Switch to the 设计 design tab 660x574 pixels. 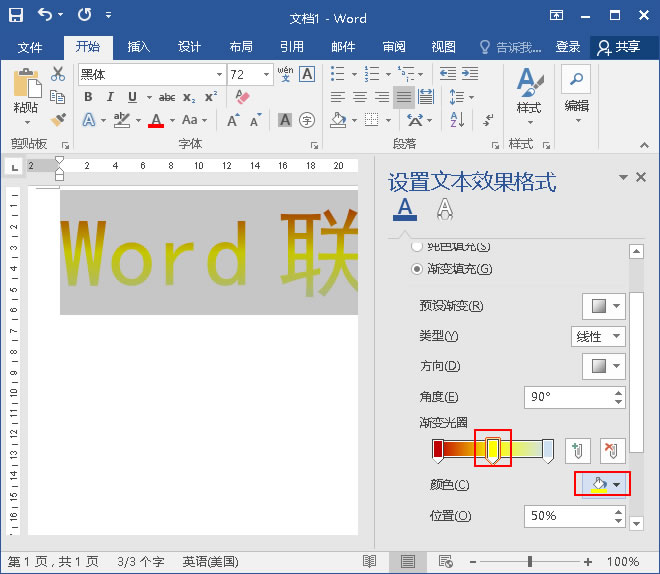click(189, 47)
